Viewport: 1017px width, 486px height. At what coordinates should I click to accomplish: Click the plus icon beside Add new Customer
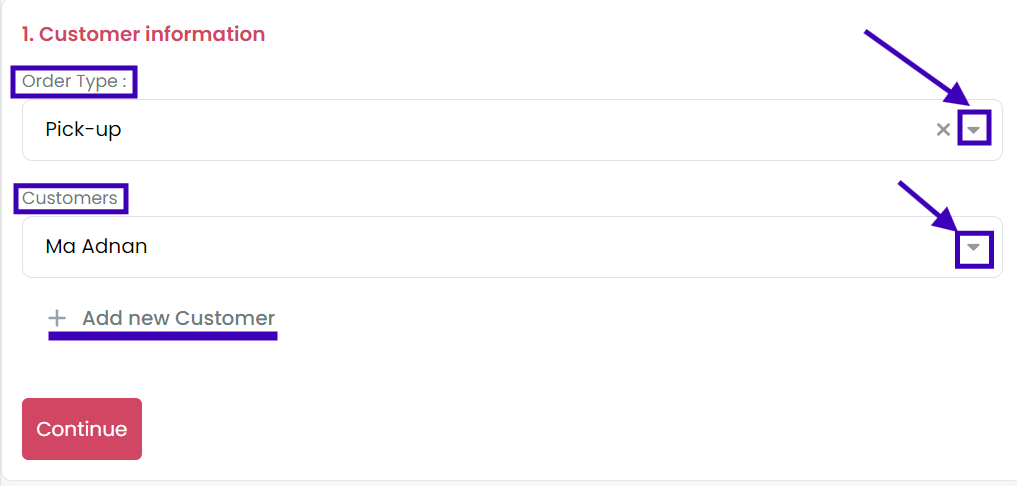[x=57, y=318]
